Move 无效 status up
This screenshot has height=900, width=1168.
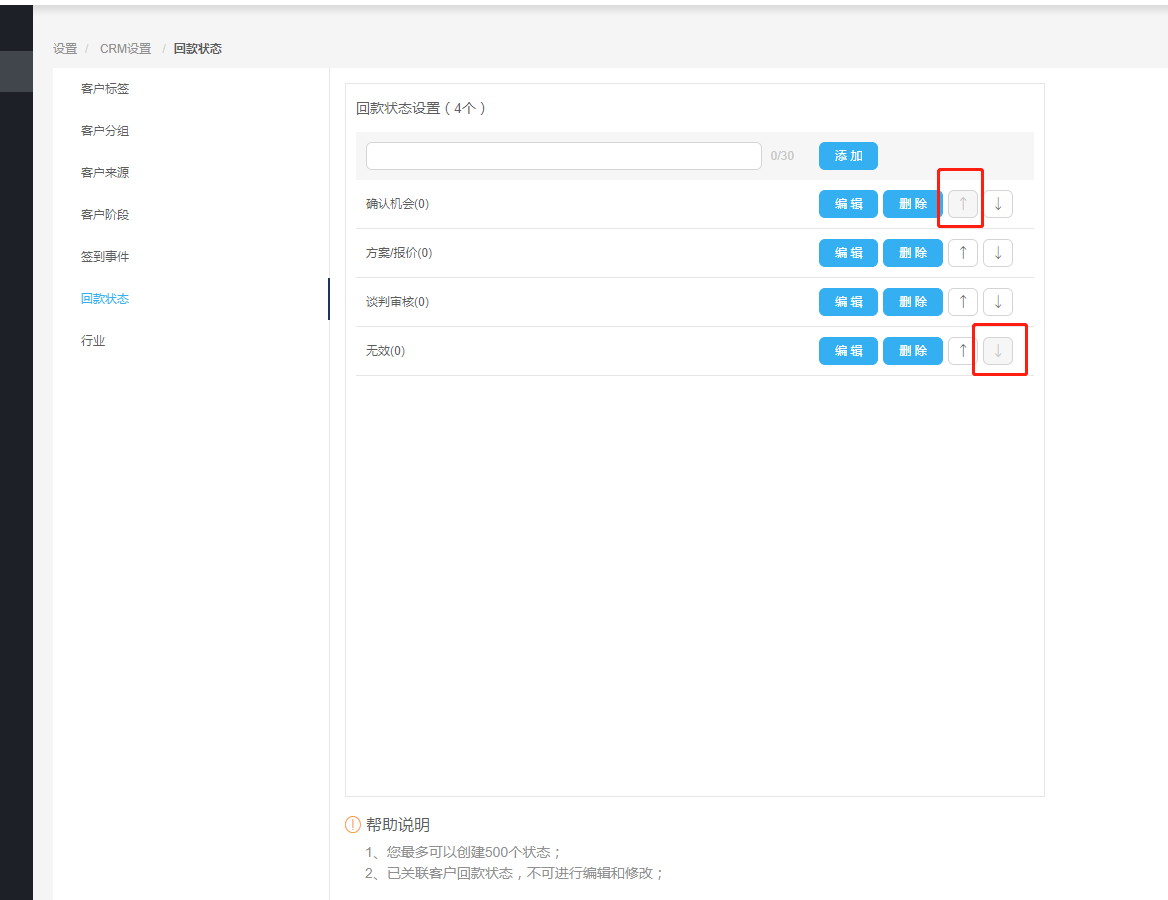[962, 351]
